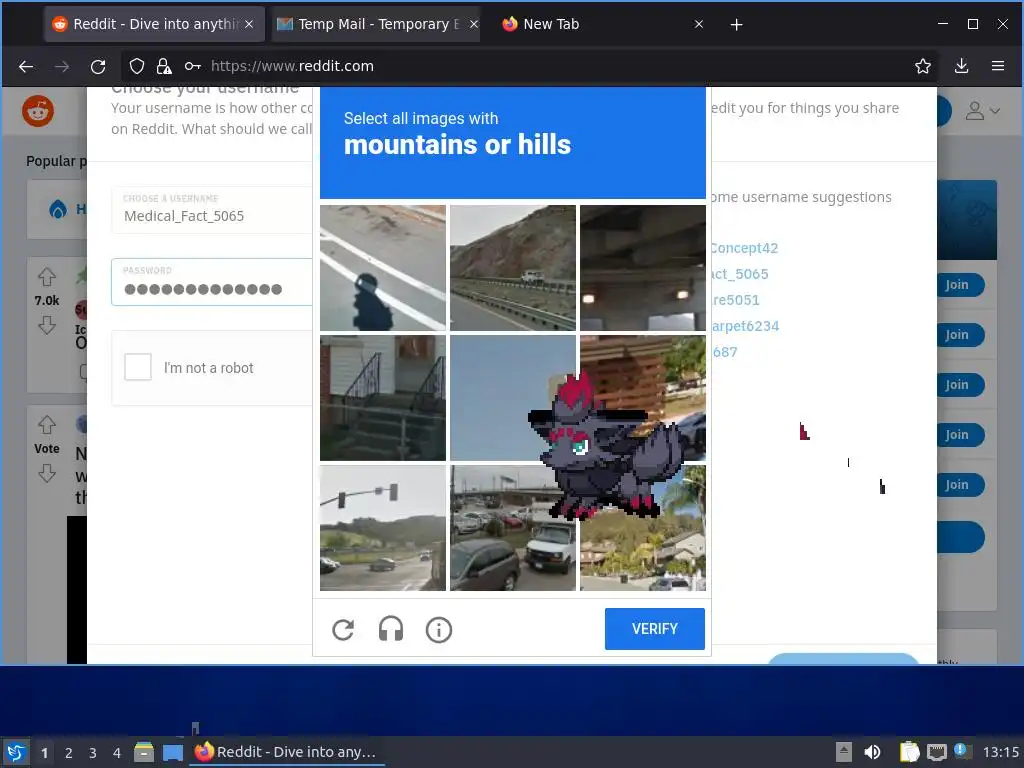Switch to the New Tab tab
Viewport: 1024px width, 768px height.
pyautogui.click(x=601, y=24)
